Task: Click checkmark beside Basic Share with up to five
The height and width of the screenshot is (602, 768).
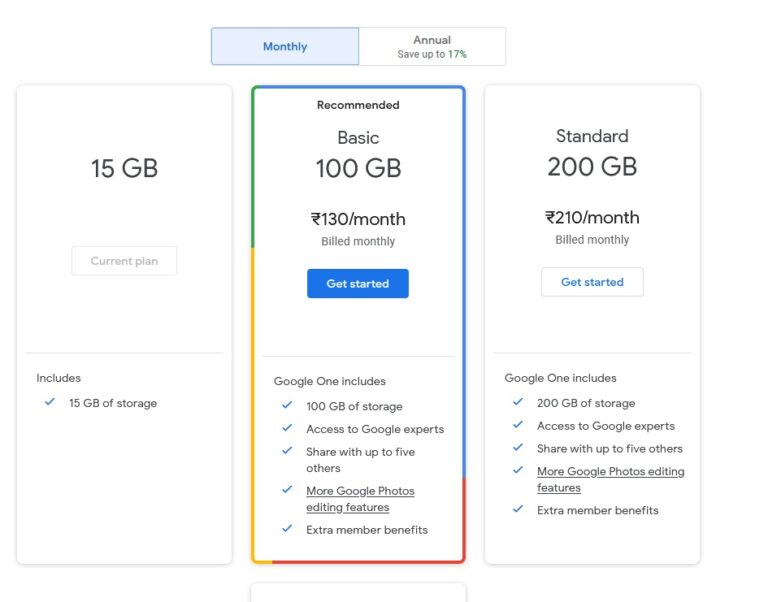Action: pyautogui.click(x=287, y=451)
